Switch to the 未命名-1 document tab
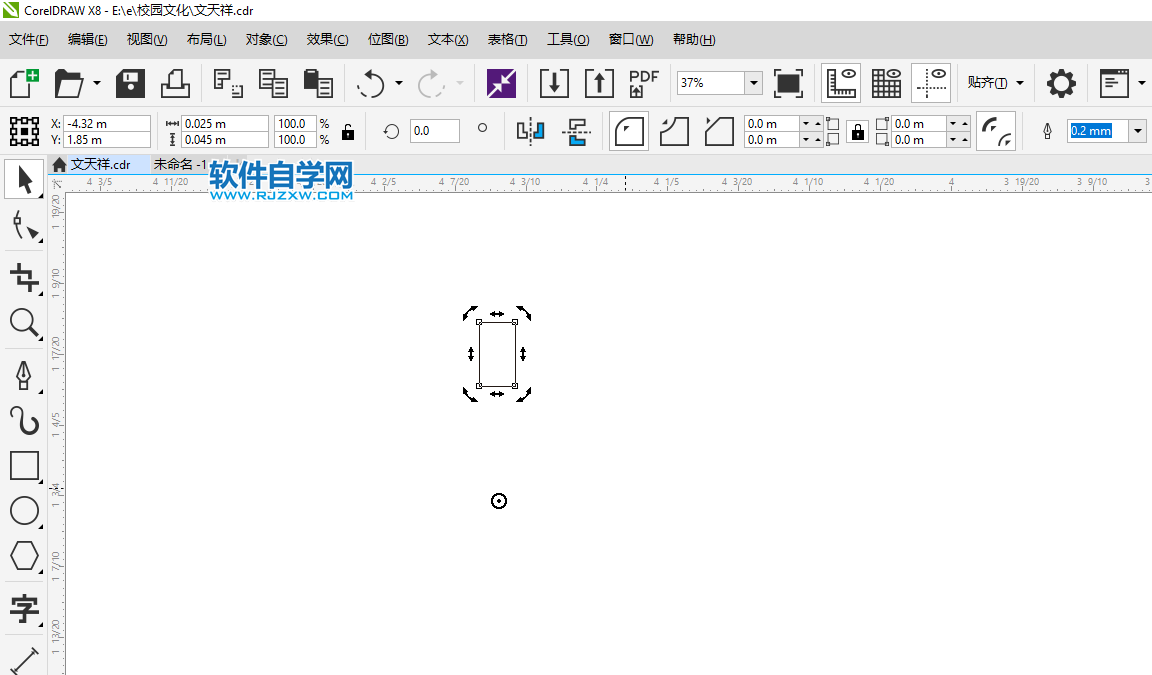Screen dimensions: 1152x675 coord(180,164)
